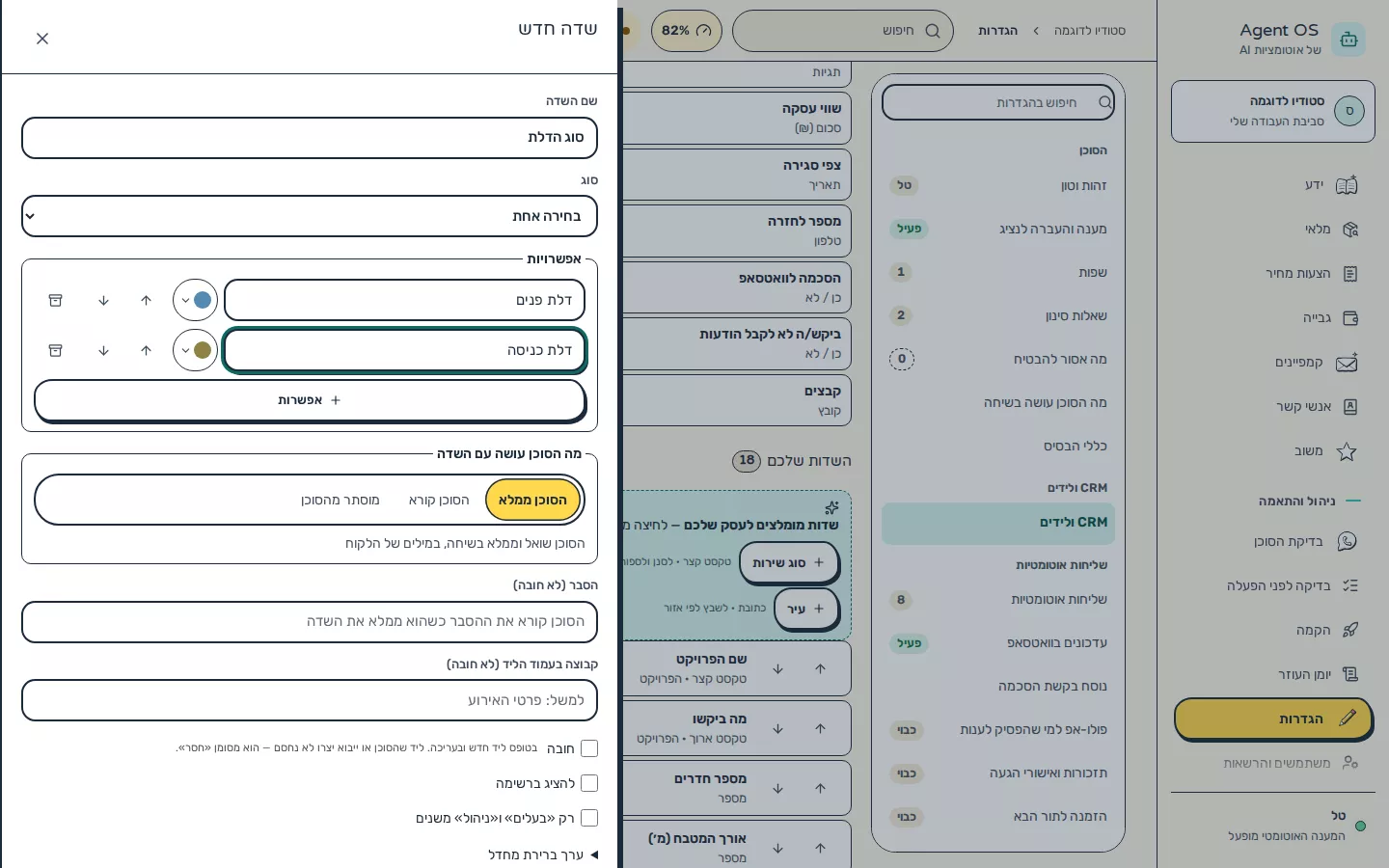Edit the שם השדה name field

310,138
